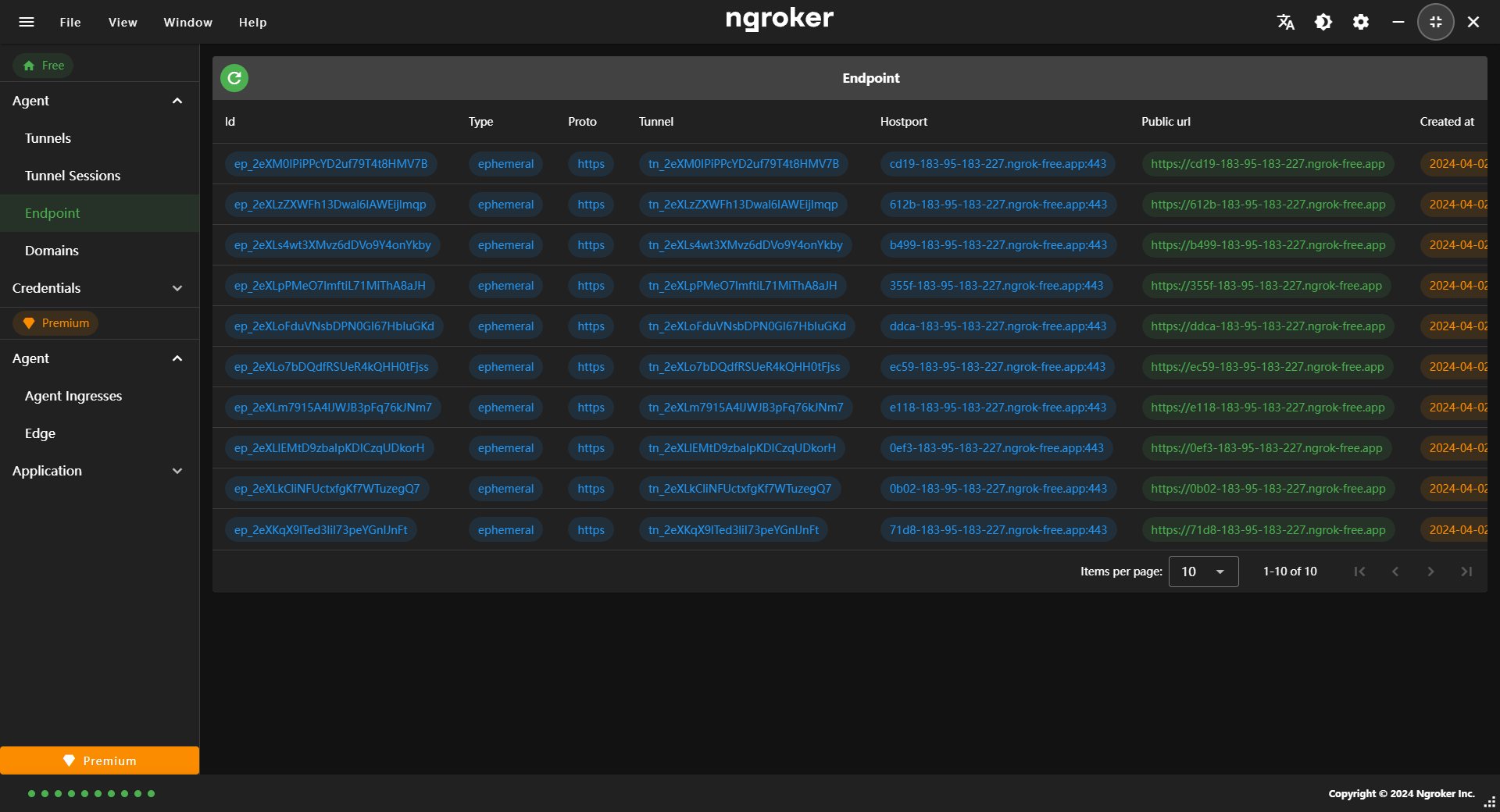Click the Id column header
Viewport: 1500px width, 812px height.
[230, 122]
